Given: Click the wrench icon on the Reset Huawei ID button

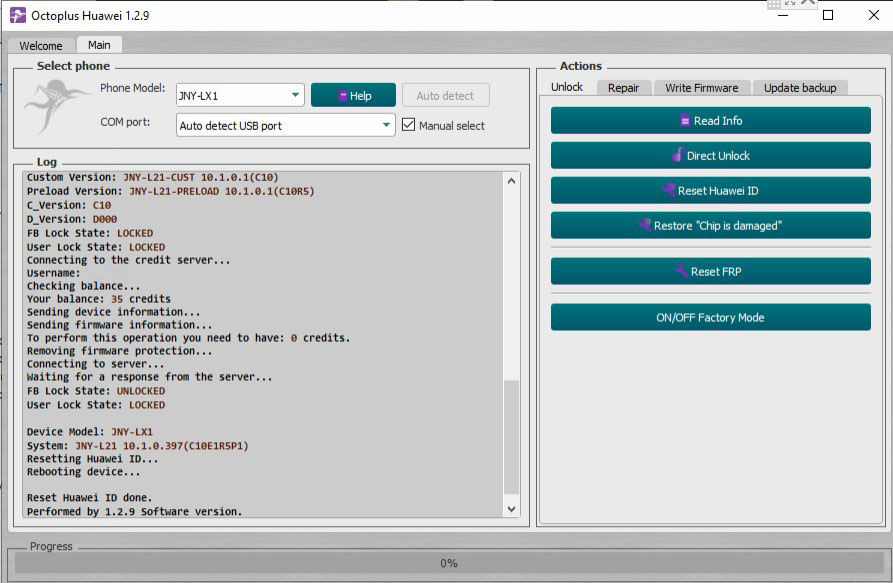Looking at the screenshot, I should 669,190.
